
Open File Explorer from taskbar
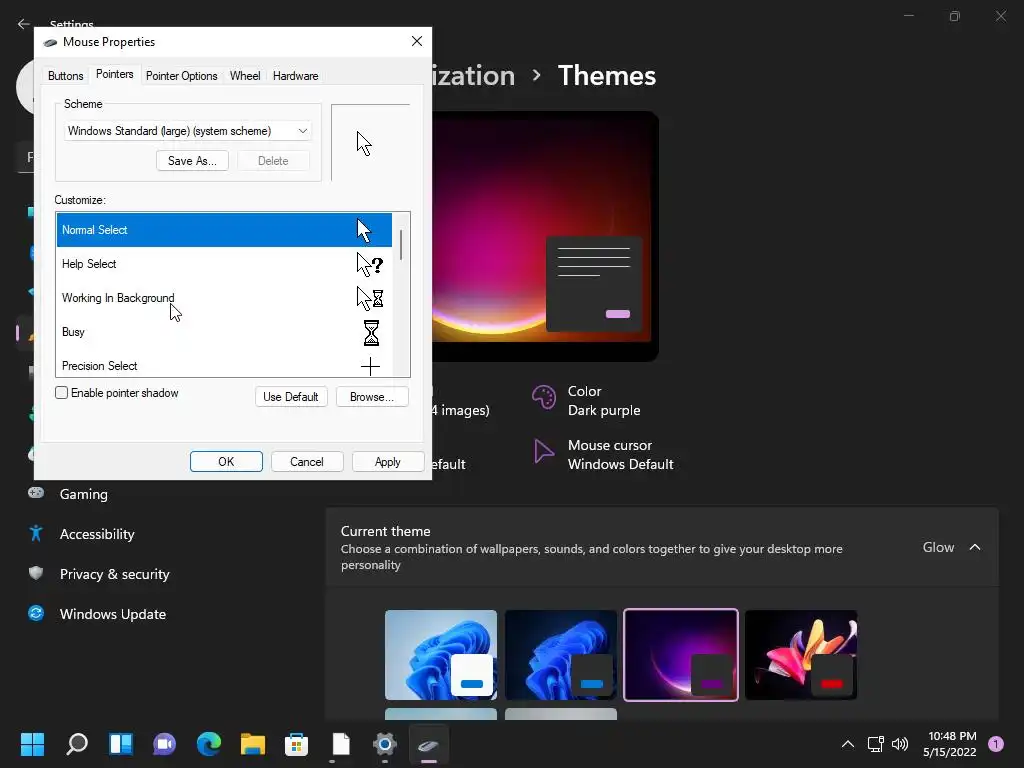click(253, 744)
